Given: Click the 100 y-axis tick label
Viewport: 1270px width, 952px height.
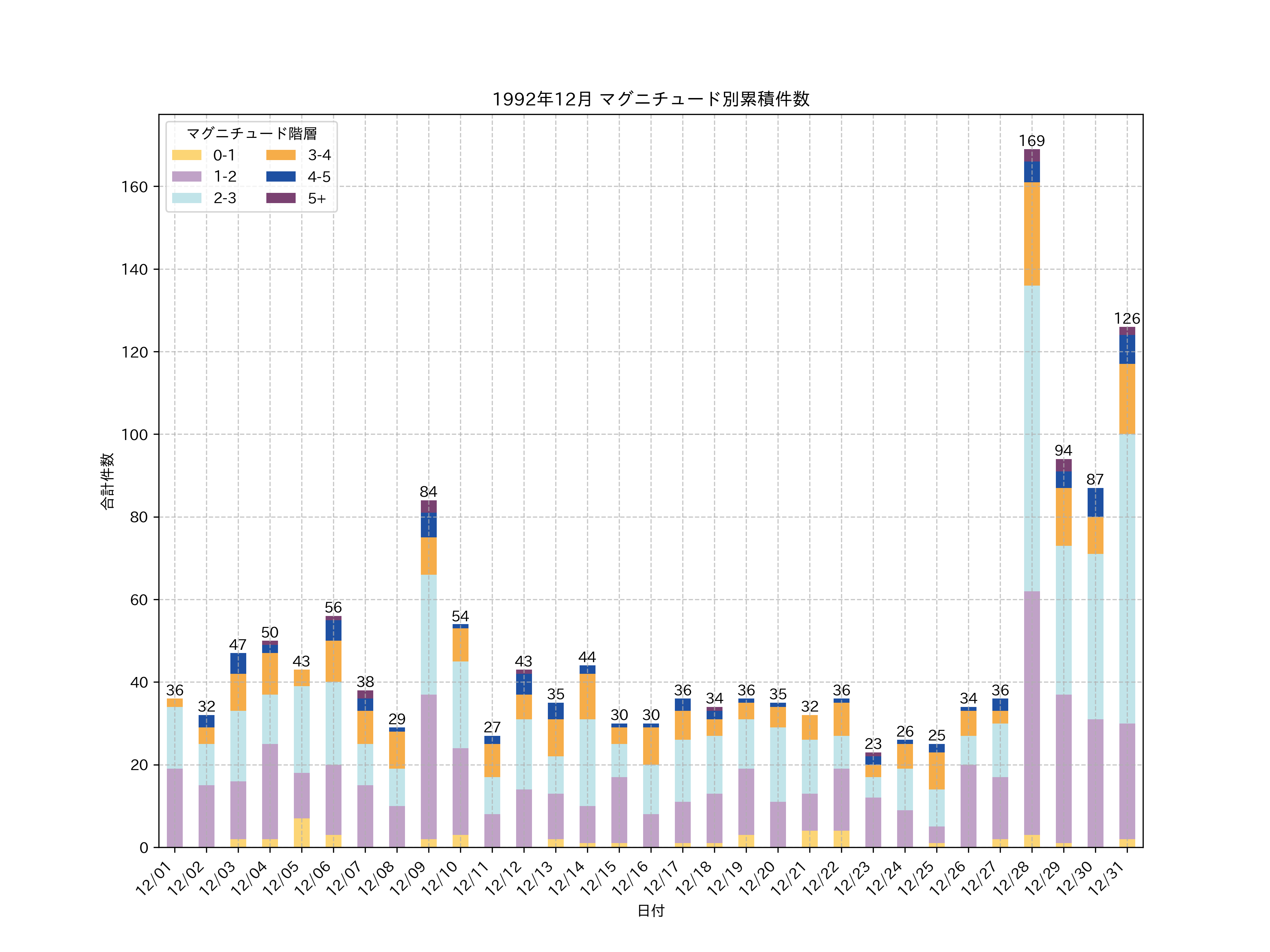Looking at the screenshot, I should tap(134, 435).
